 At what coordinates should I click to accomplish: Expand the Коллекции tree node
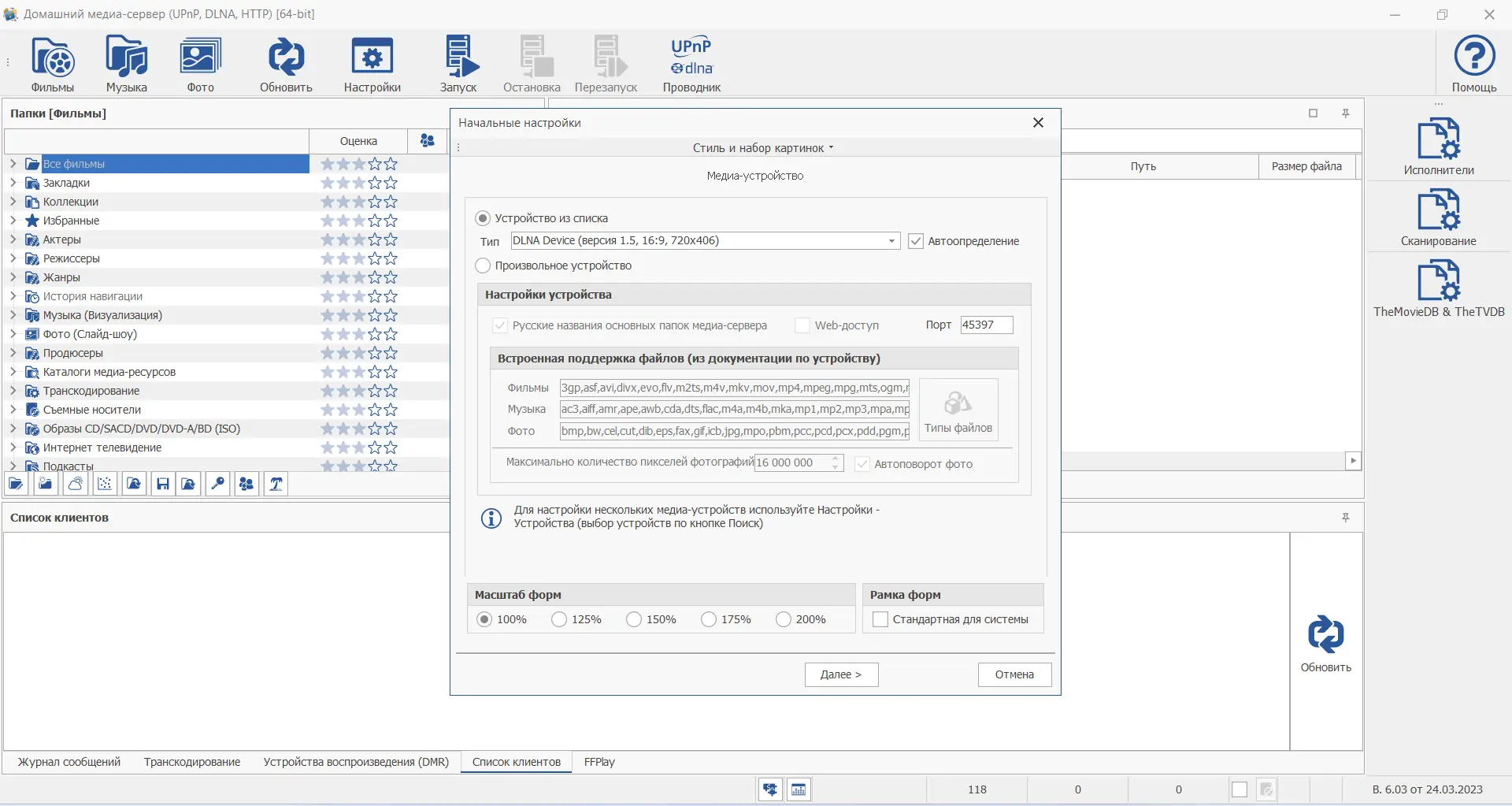click(13, 202)
